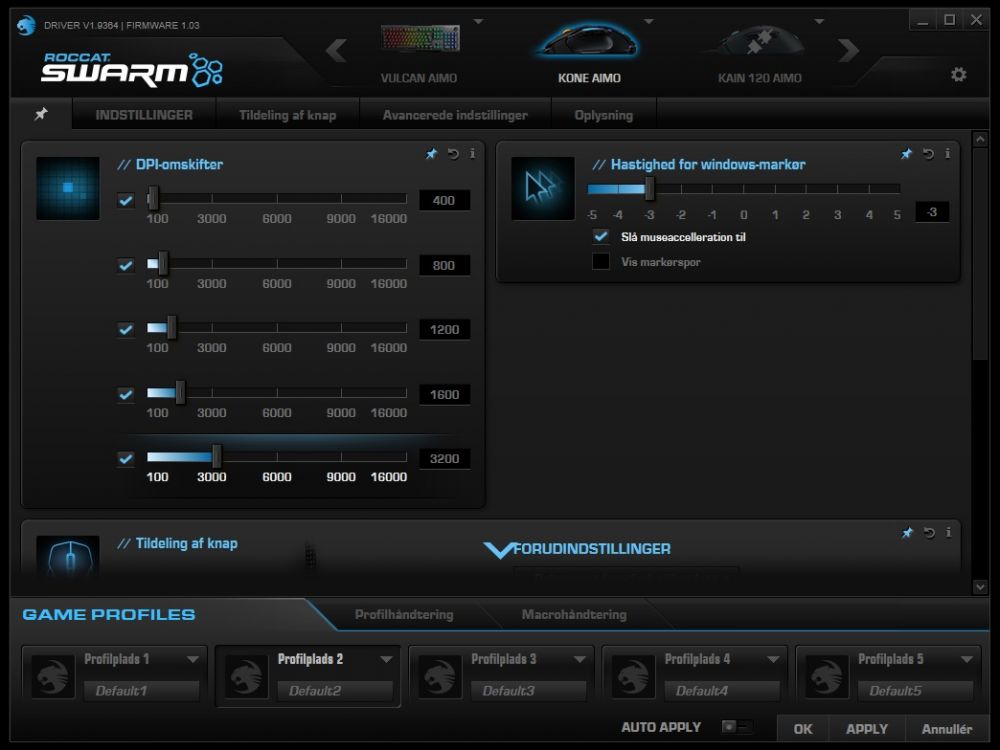
Task: Click the ROCCAT logo icon in title bar
Action: (26, 26)
